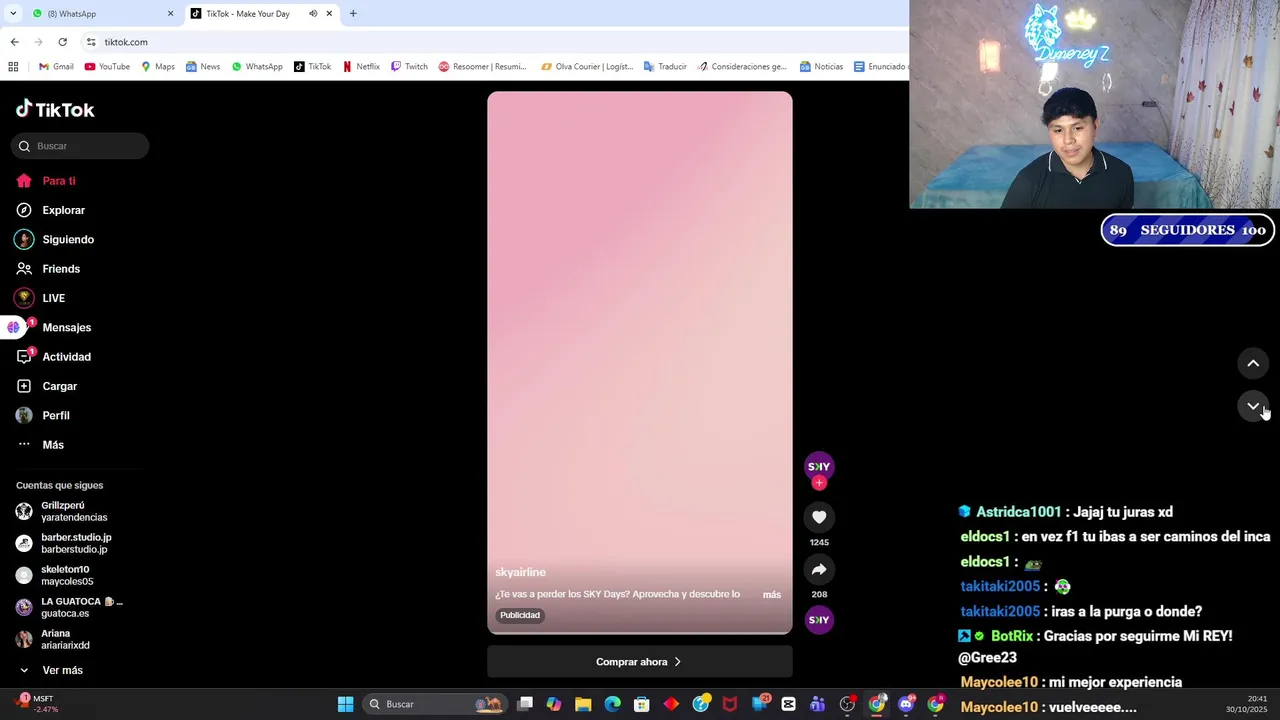The width and height of the screenshot is (1280, 720).
Task: Open Microsoft Edge from taskbar
Action: [612, 704]
